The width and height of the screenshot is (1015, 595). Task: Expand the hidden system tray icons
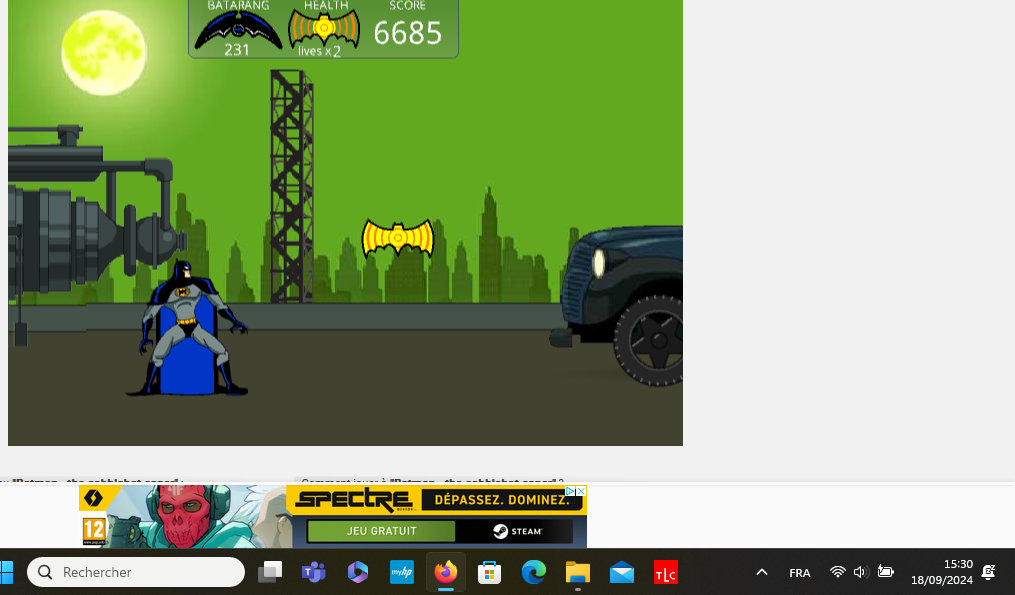point(762,572)
